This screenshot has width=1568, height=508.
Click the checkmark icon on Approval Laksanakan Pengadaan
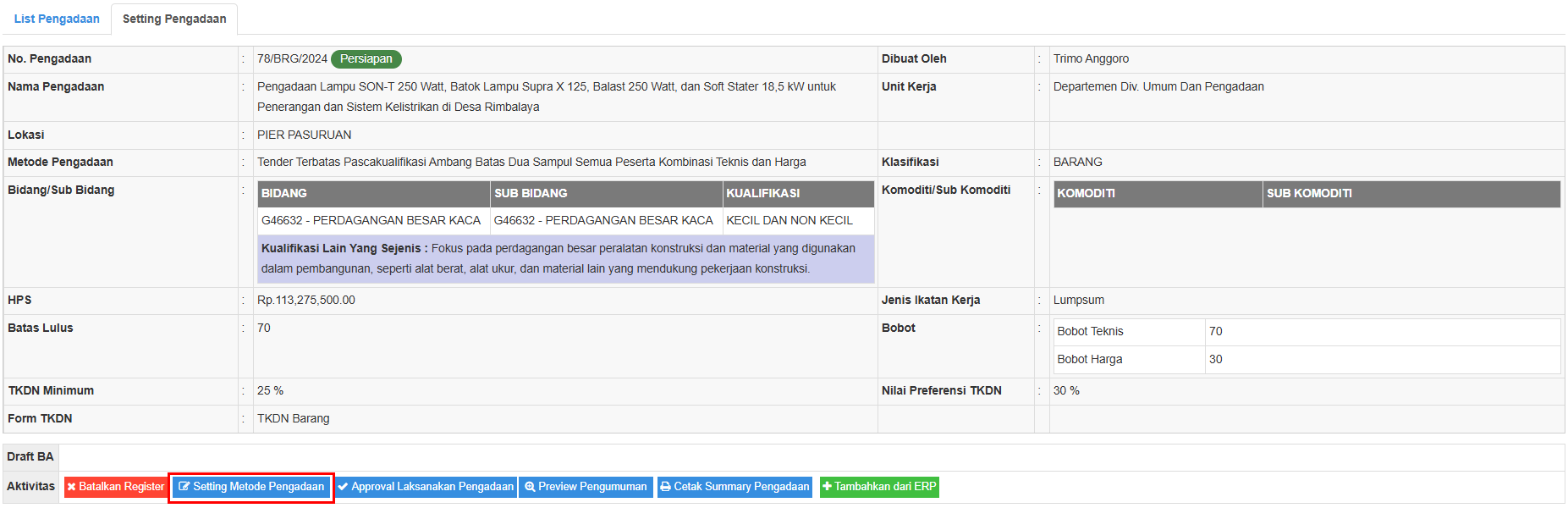[x=343, y=487]
